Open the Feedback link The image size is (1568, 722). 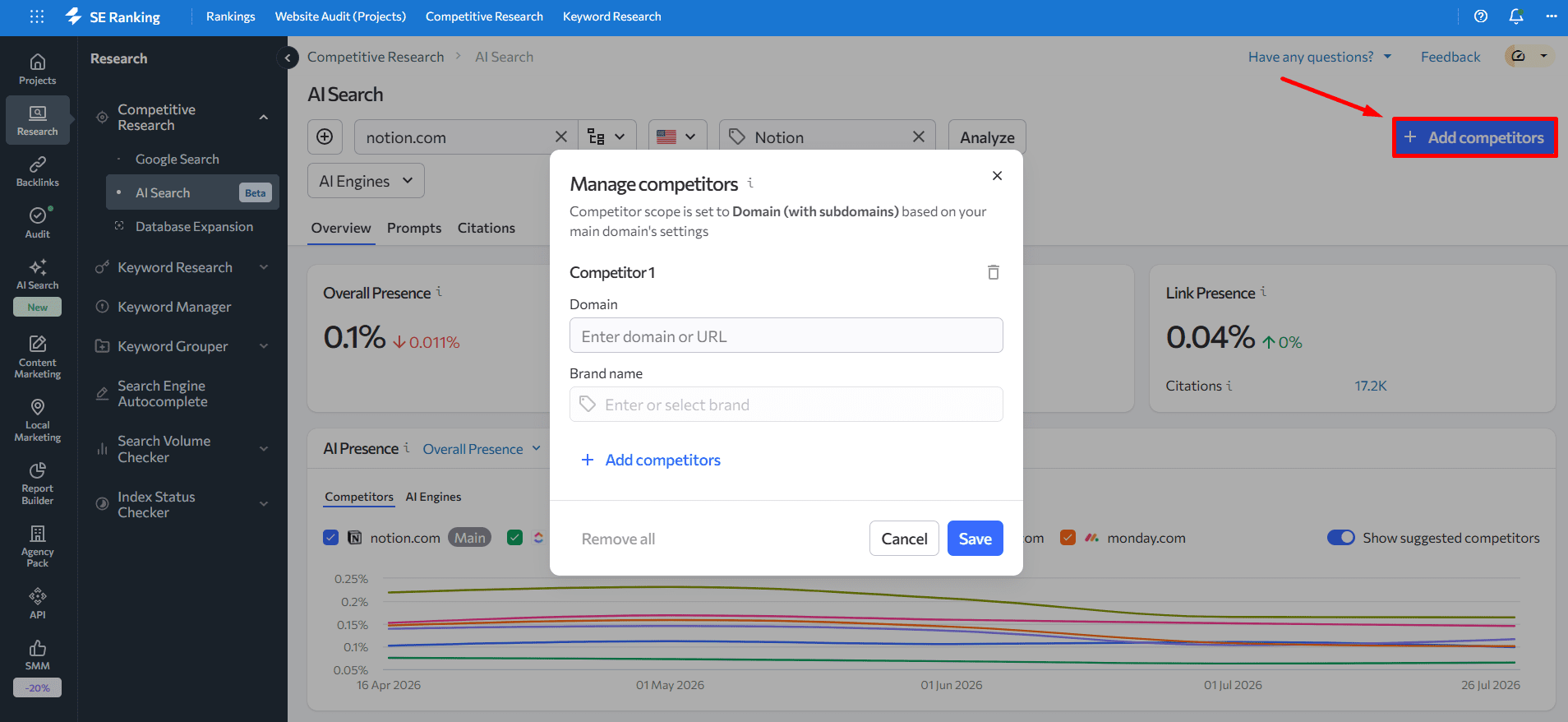pyautogui.click(x=1450, y=57)
